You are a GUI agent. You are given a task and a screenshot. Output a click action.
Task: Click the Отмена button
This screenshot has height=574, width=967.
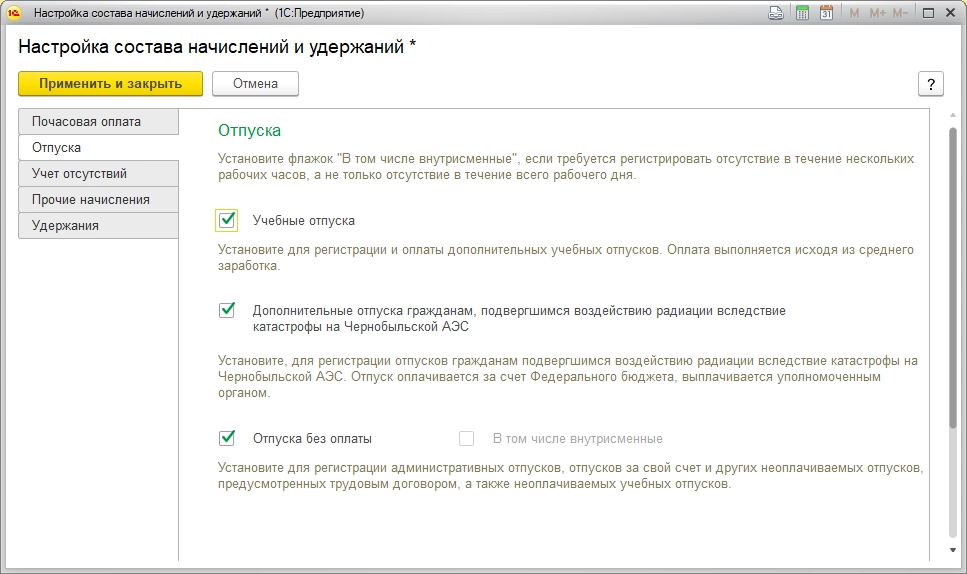(x=255, y=84)
